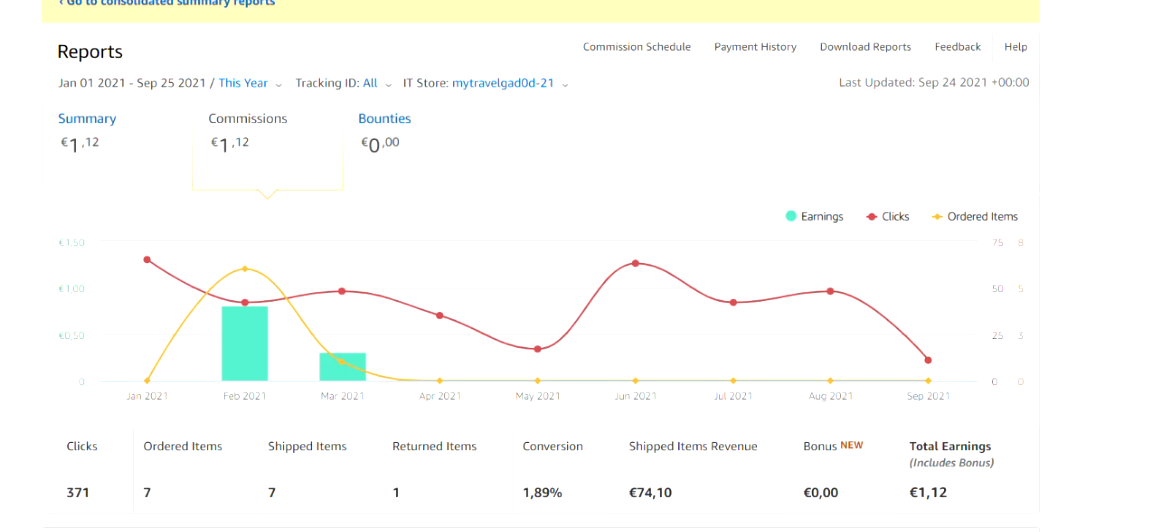Screen dimensions: 1175x532
Task: Select the Sep 2021 clicks data point
Action: pyautogui.click(x=928, y=360)
